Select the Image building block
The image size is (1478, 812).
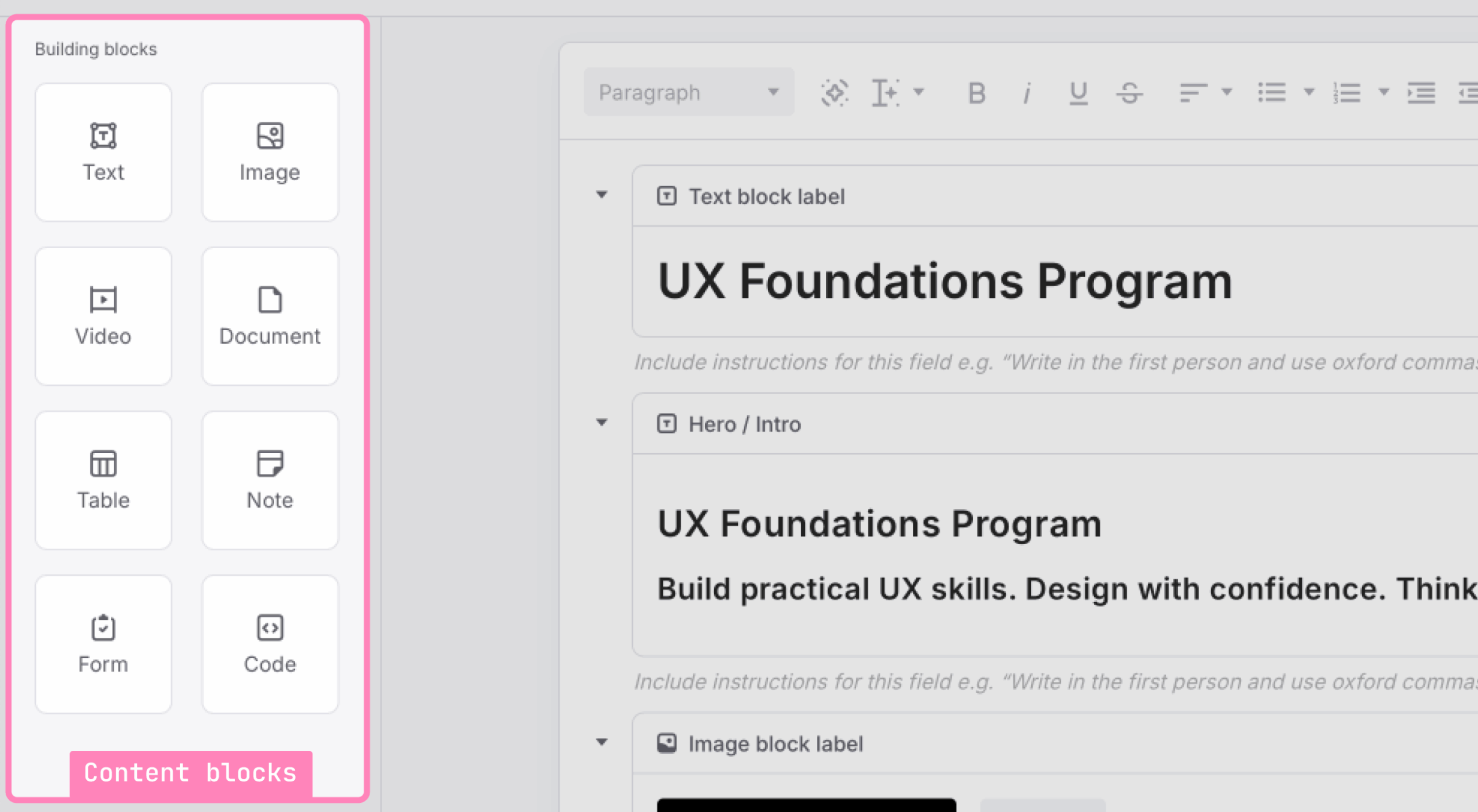pyautogui.click(x=270, y=153)
